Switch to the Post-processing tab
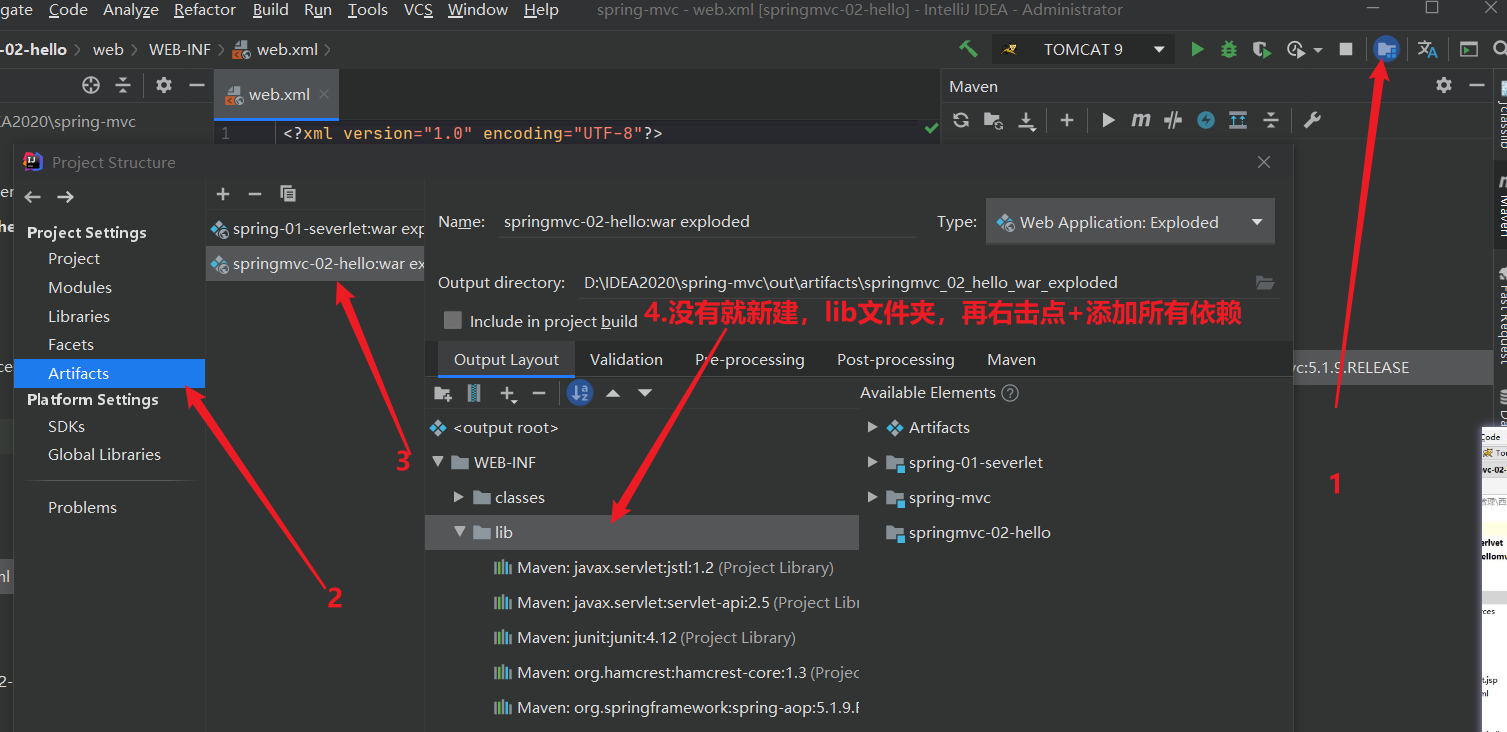This screenshot has width=1507, height=732. click(x=895, y=359)
